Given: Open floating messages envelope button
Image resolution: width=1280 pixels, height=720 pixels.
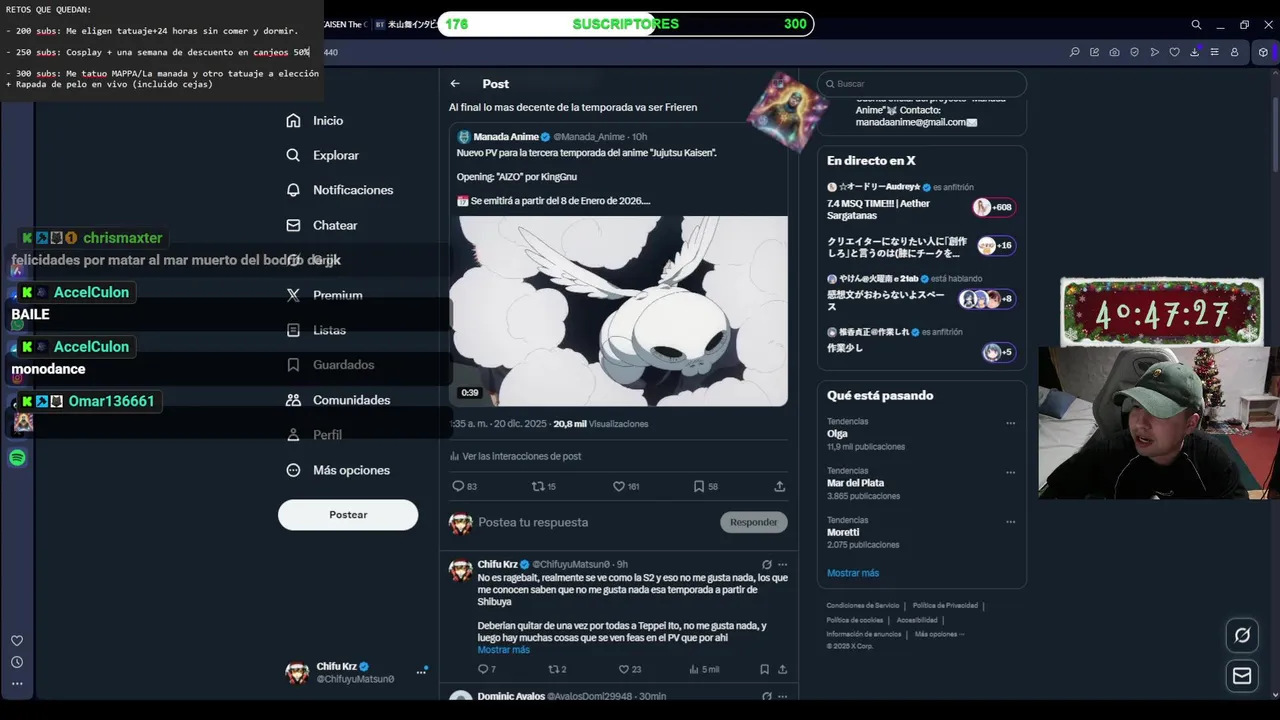Looking at the screenshot, I should [1242, 676].
